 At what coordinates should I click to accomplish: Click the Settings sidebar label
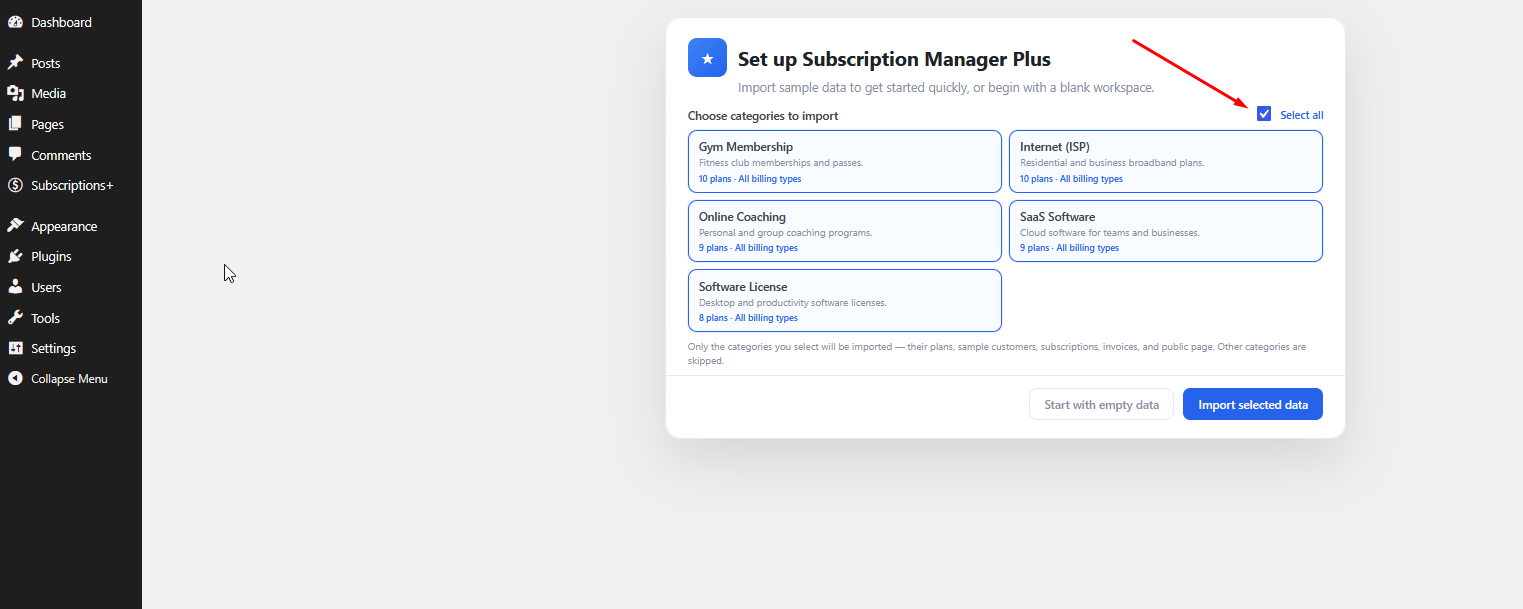[x=53, y=348]
